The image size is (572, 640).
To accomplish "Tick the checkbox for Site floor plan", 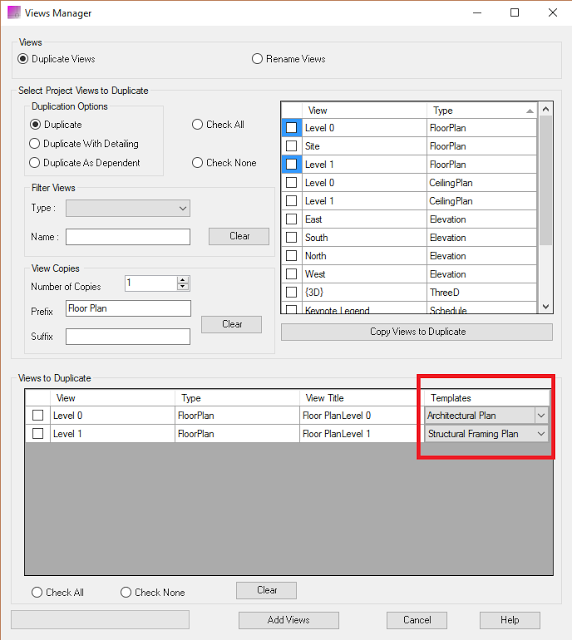I will pos(292,146).
